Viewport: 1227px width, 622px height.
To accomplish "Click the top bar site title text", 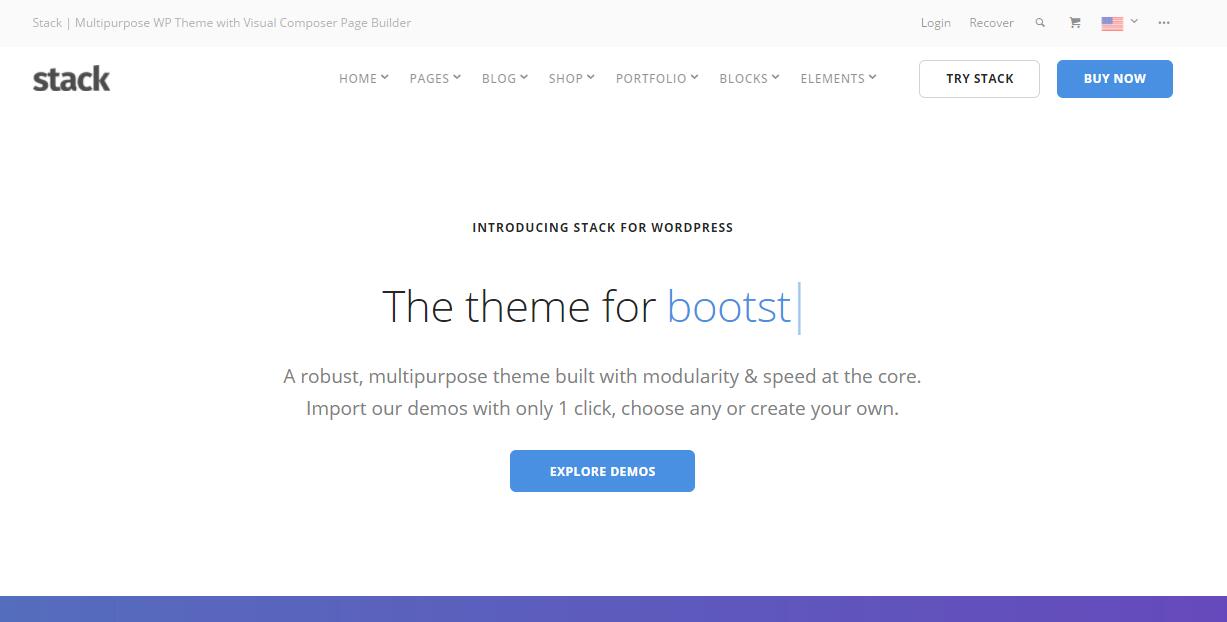I will coord(221,23).
